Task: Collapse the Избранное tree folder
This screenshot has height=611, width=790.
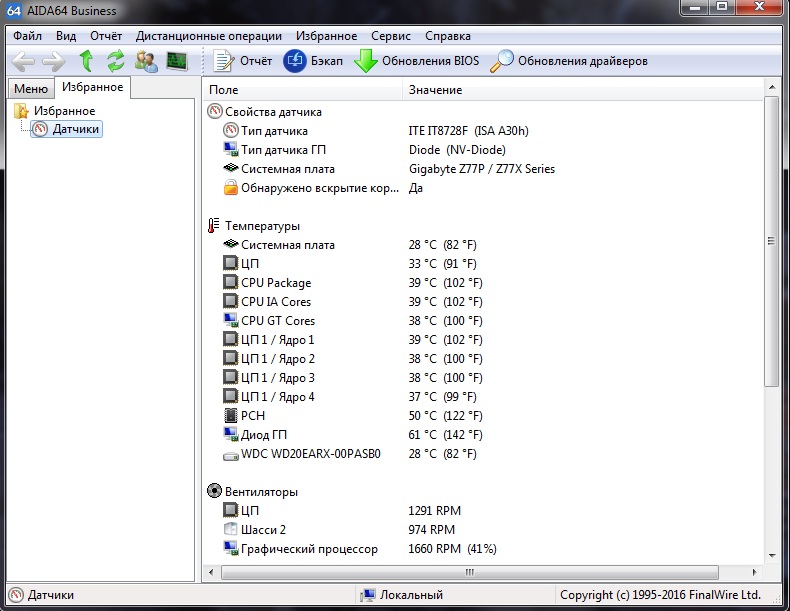Action: pyautogui.click(x=64, y=111)
